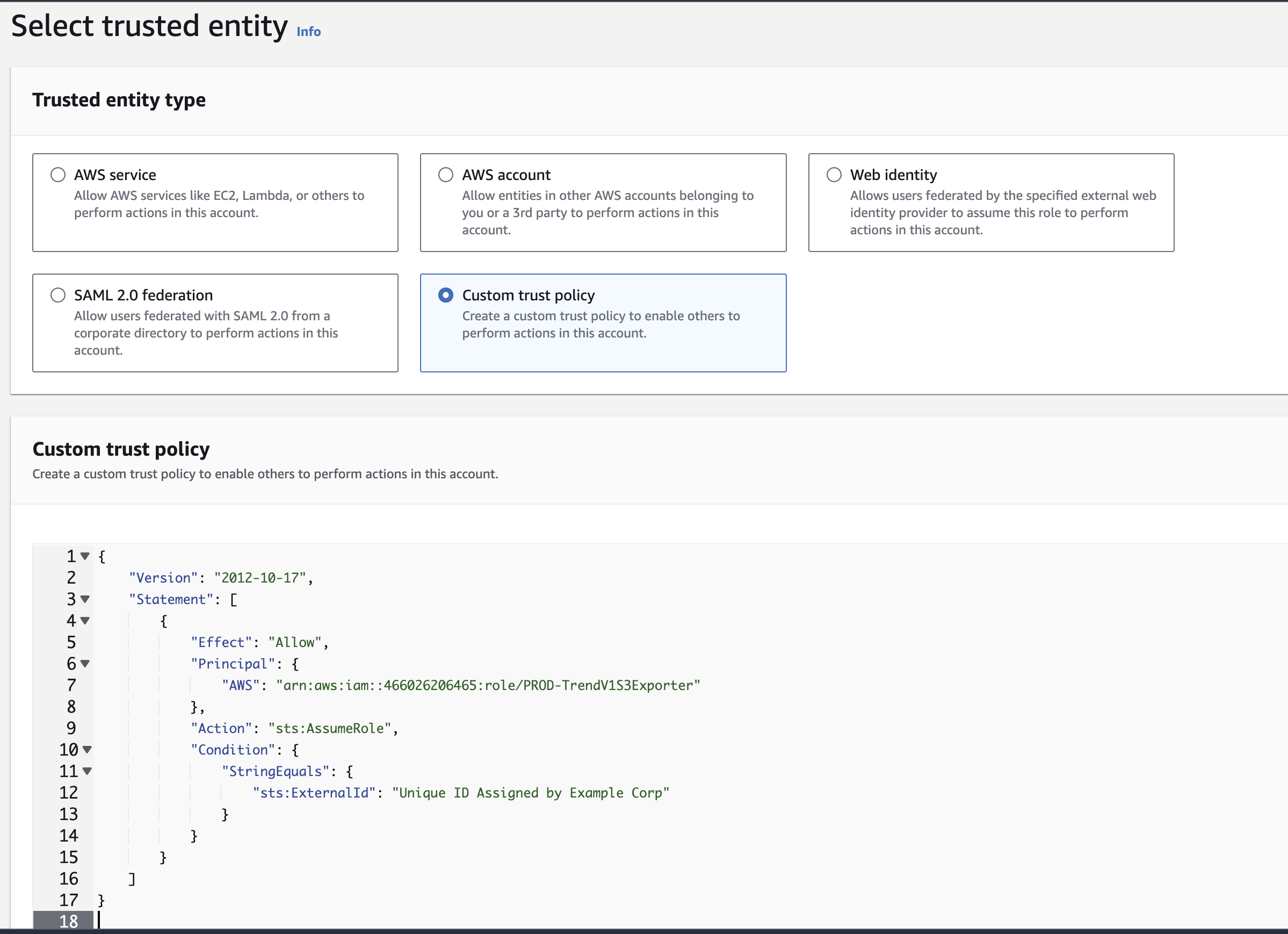Click the role ARN string on line 7

tap(488, 686)
